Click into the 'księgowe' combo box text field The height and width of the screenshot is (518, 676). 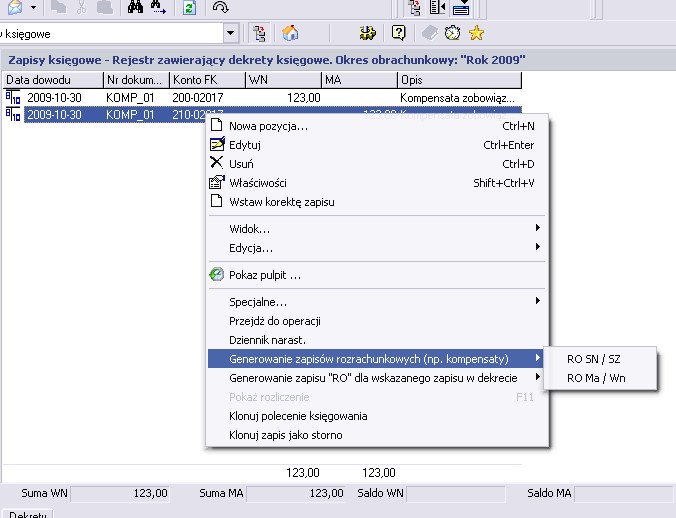[x=111, y=34]
